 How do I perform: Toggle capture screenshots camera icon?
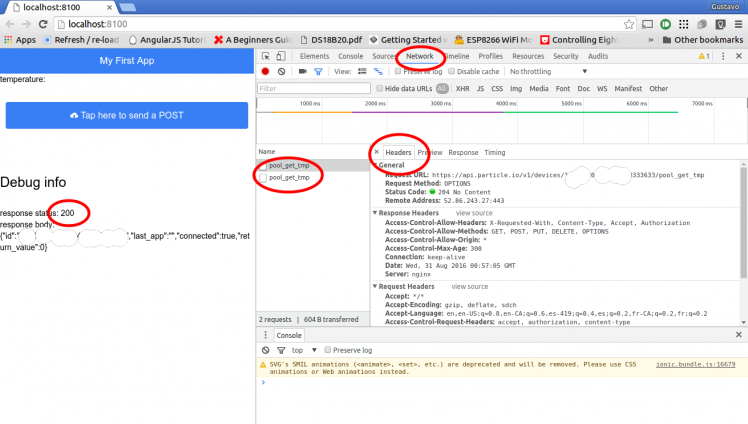click(302, 72)
